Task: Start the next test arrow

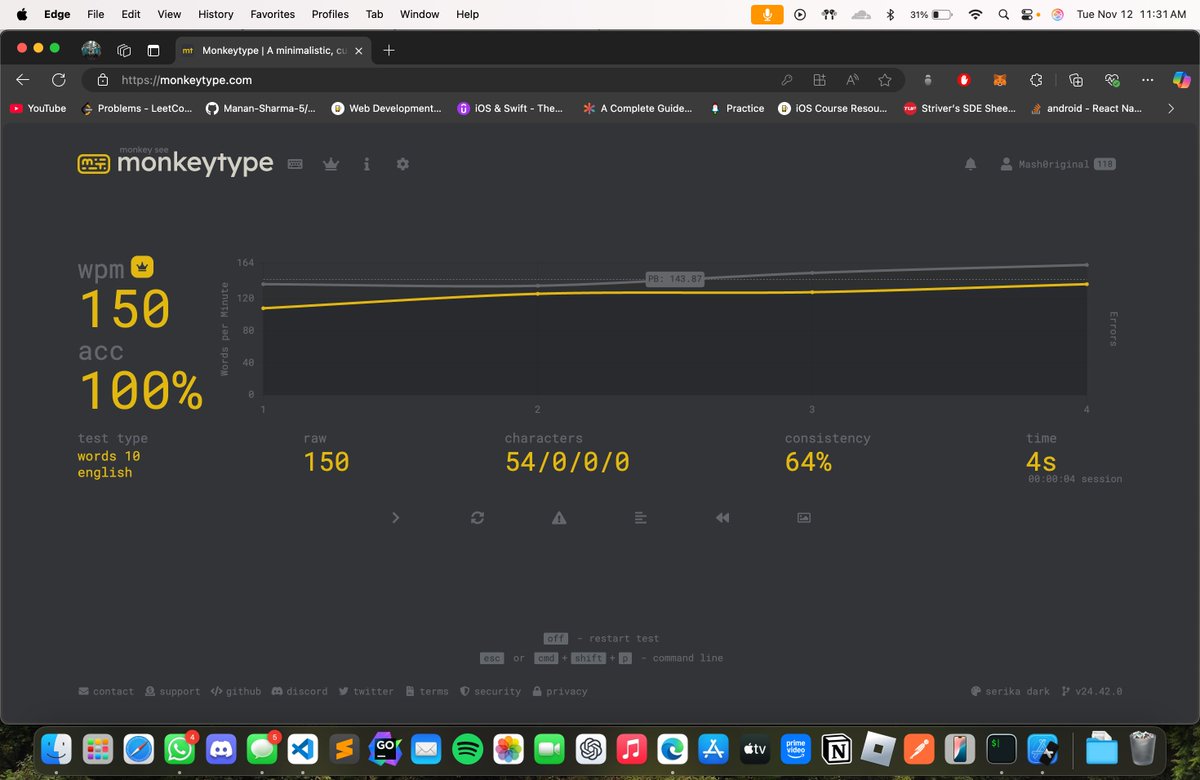Action: (396, 517)
